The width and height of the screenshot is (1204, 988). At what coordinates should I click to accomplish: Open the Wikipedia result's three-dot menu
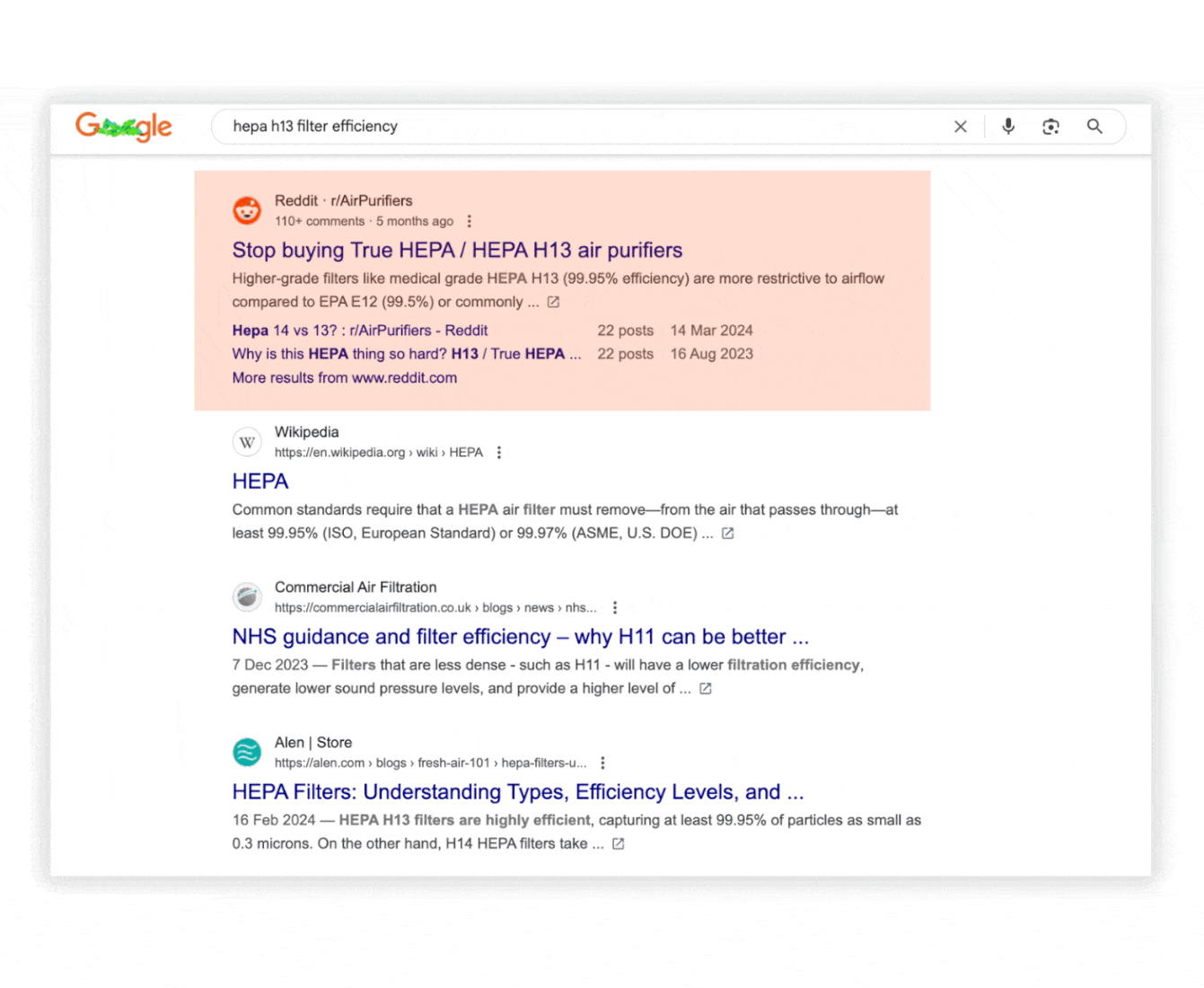click(x=499, y=453)
